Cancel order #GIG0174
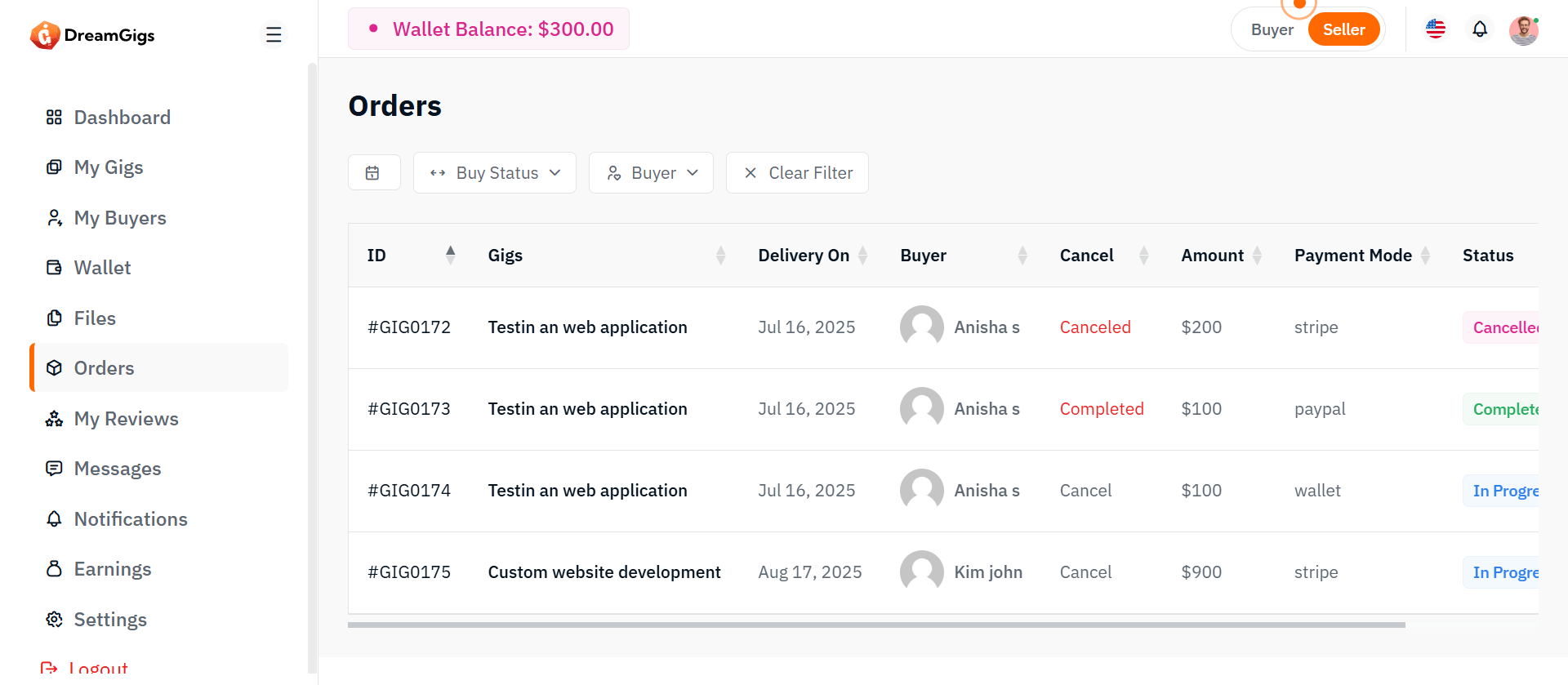This screenshot has height=685, width=1568. (x=1085, y=491)
